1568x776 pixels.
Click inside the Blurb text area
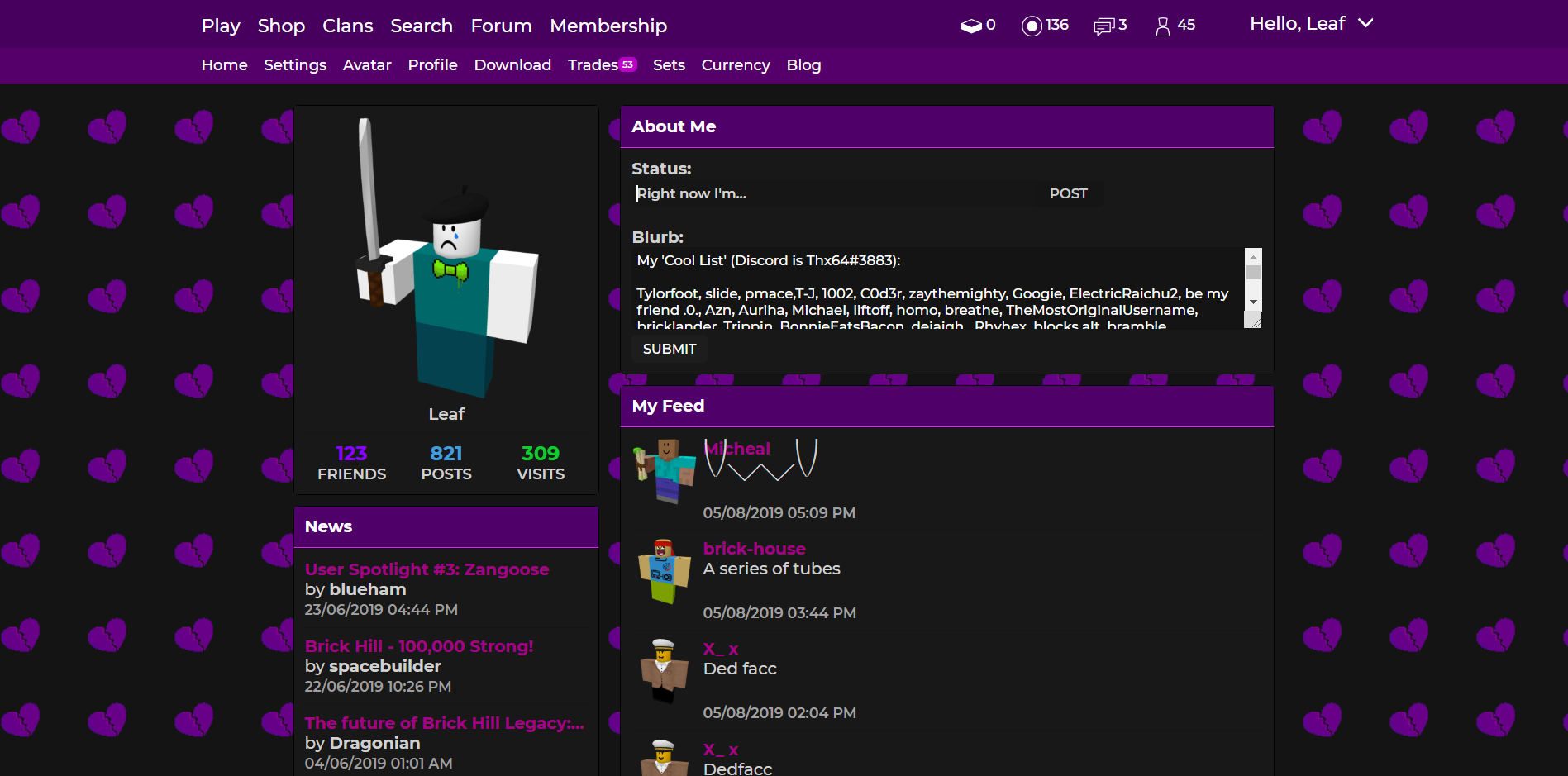(938, 288)
